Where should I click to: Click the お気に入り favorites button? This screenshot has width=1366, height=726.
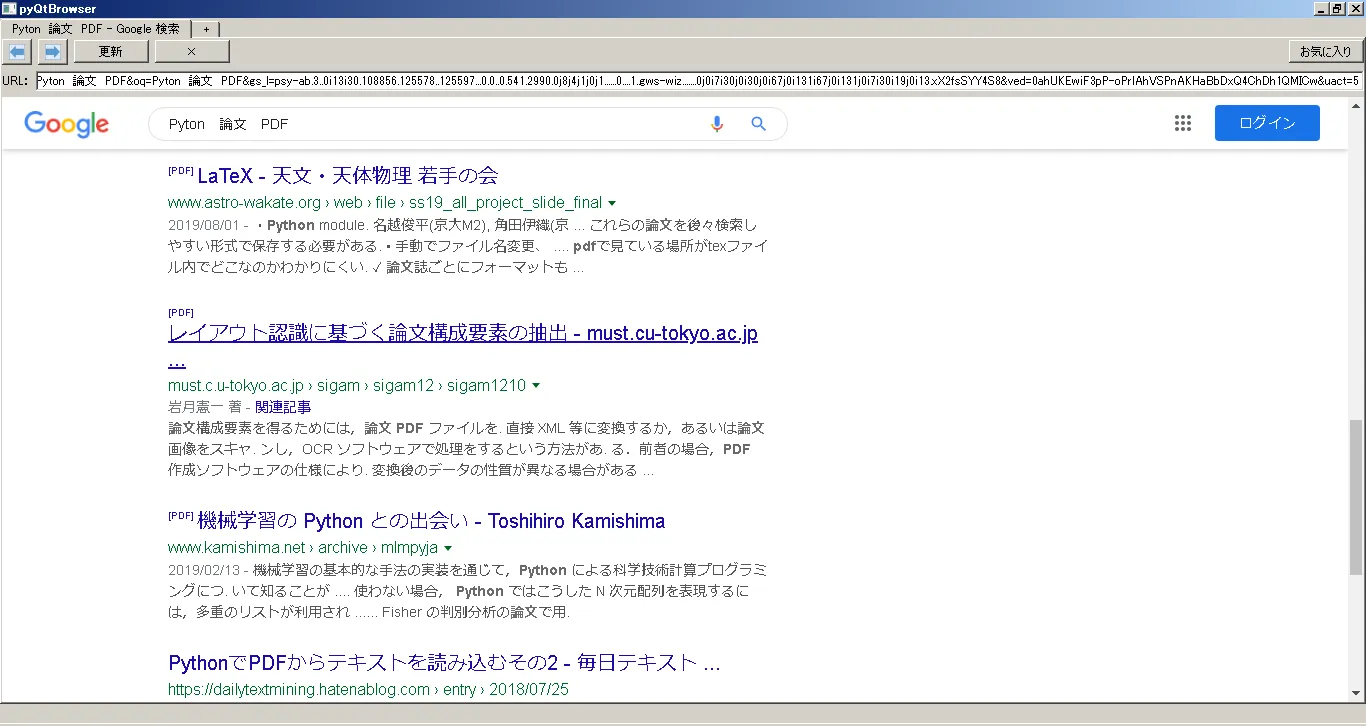pos(1325,51)
